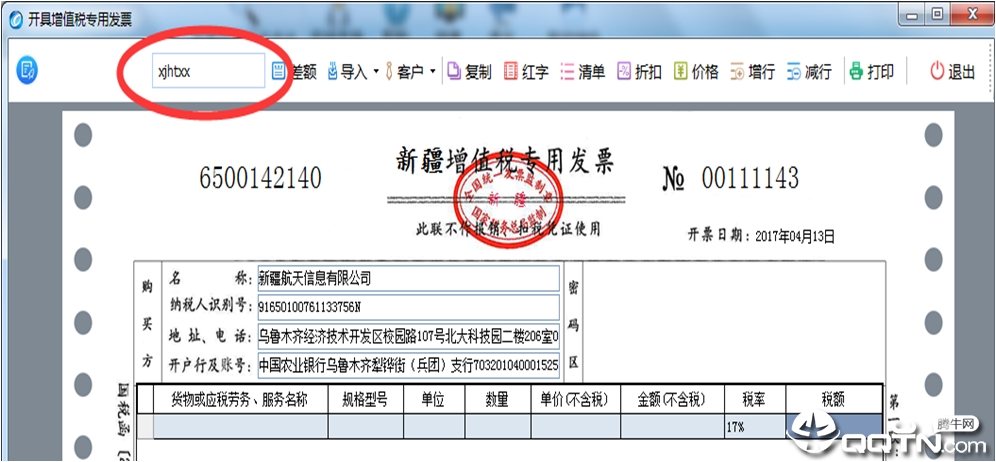
Task: Open the 清单 list tool
Action: pyautogui.click(x=582, y=71)
